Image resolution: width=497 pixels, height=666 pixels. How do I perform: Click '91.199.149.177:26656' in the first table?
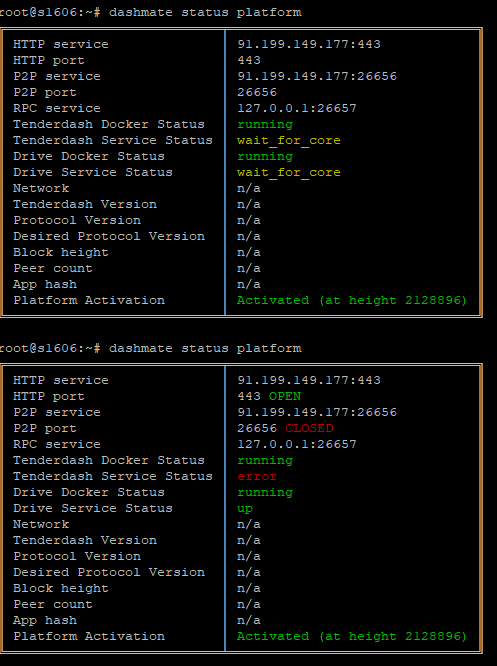[x=317, y=76]
